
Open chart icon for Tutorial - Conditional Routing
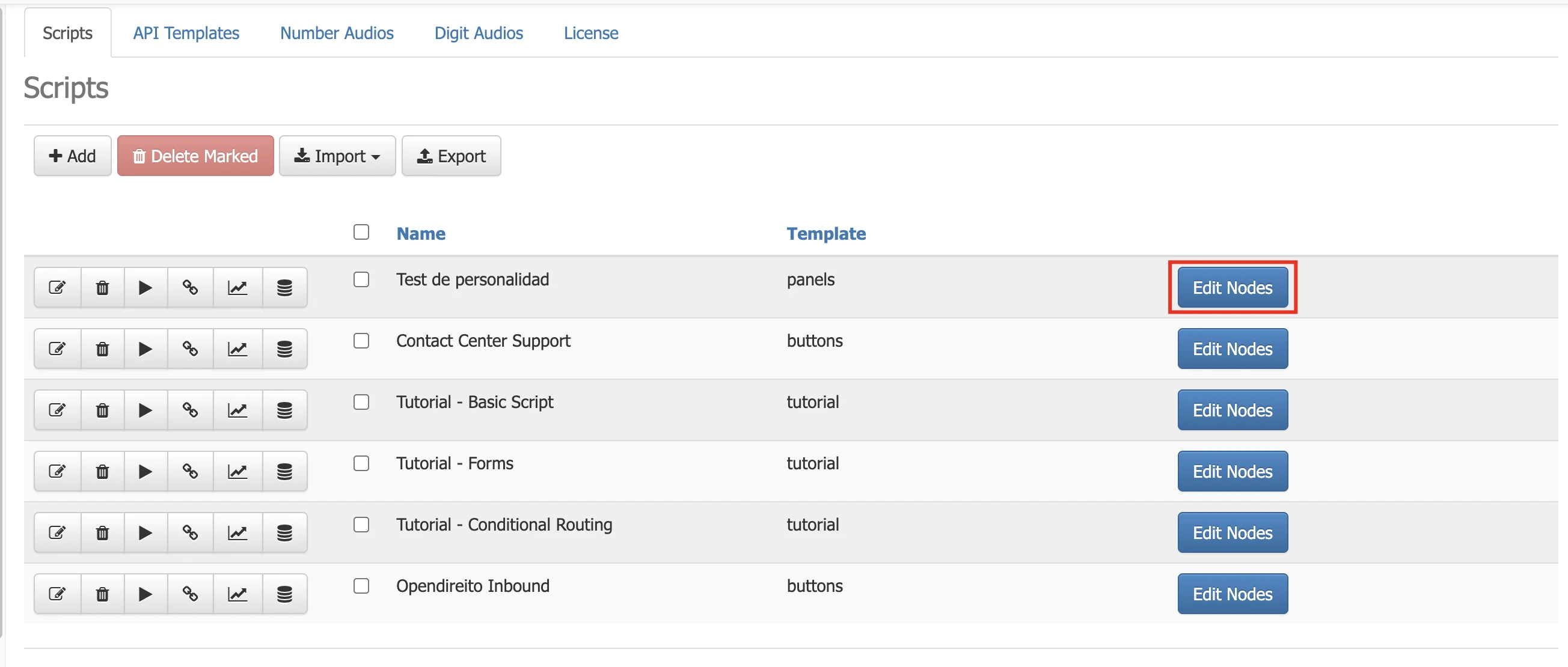click(x=237, y=533)
